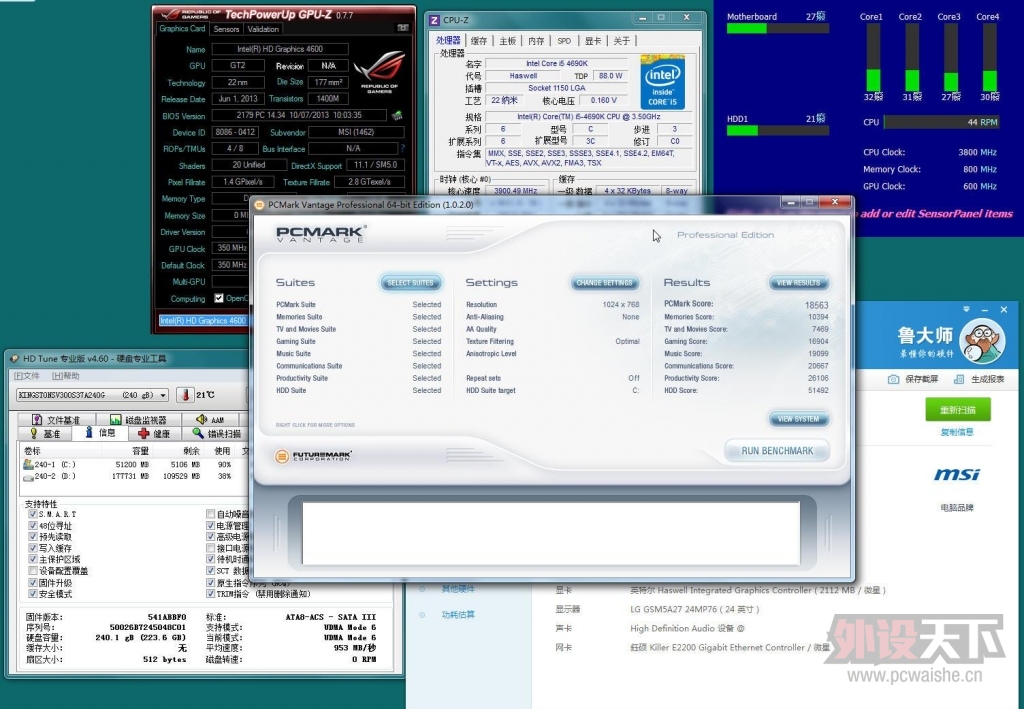Toggle the 预先读取 checkbox
The image size is (1024, 709).
pyautogui.click(x=32, y=537)
